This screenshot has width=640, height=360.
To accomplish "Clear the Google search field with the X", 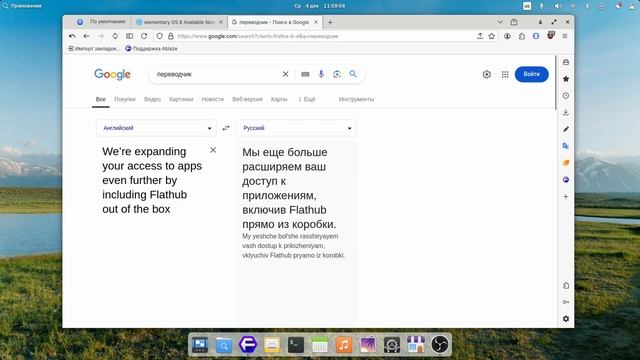I will 285,74.
